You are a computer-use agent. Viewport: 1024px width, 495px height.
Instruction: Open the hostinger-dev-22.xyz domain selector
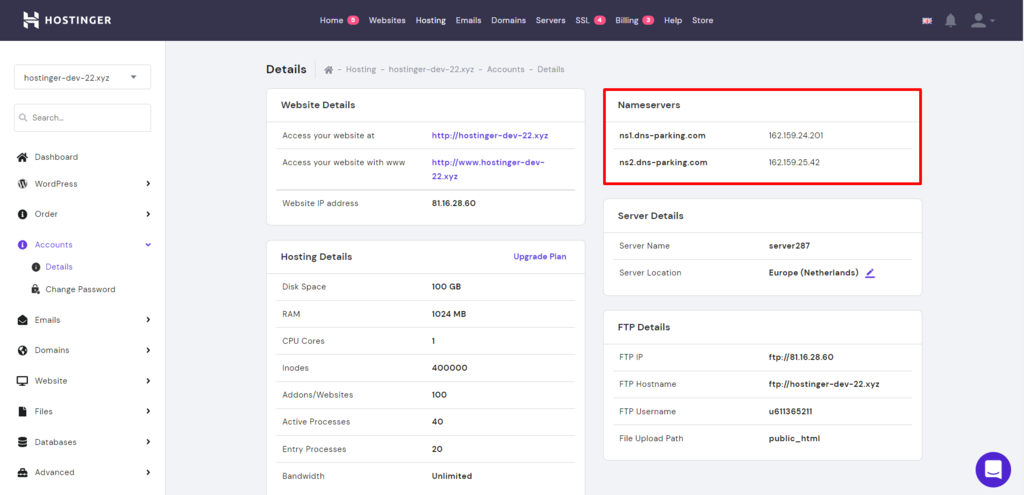pos(82,77)
